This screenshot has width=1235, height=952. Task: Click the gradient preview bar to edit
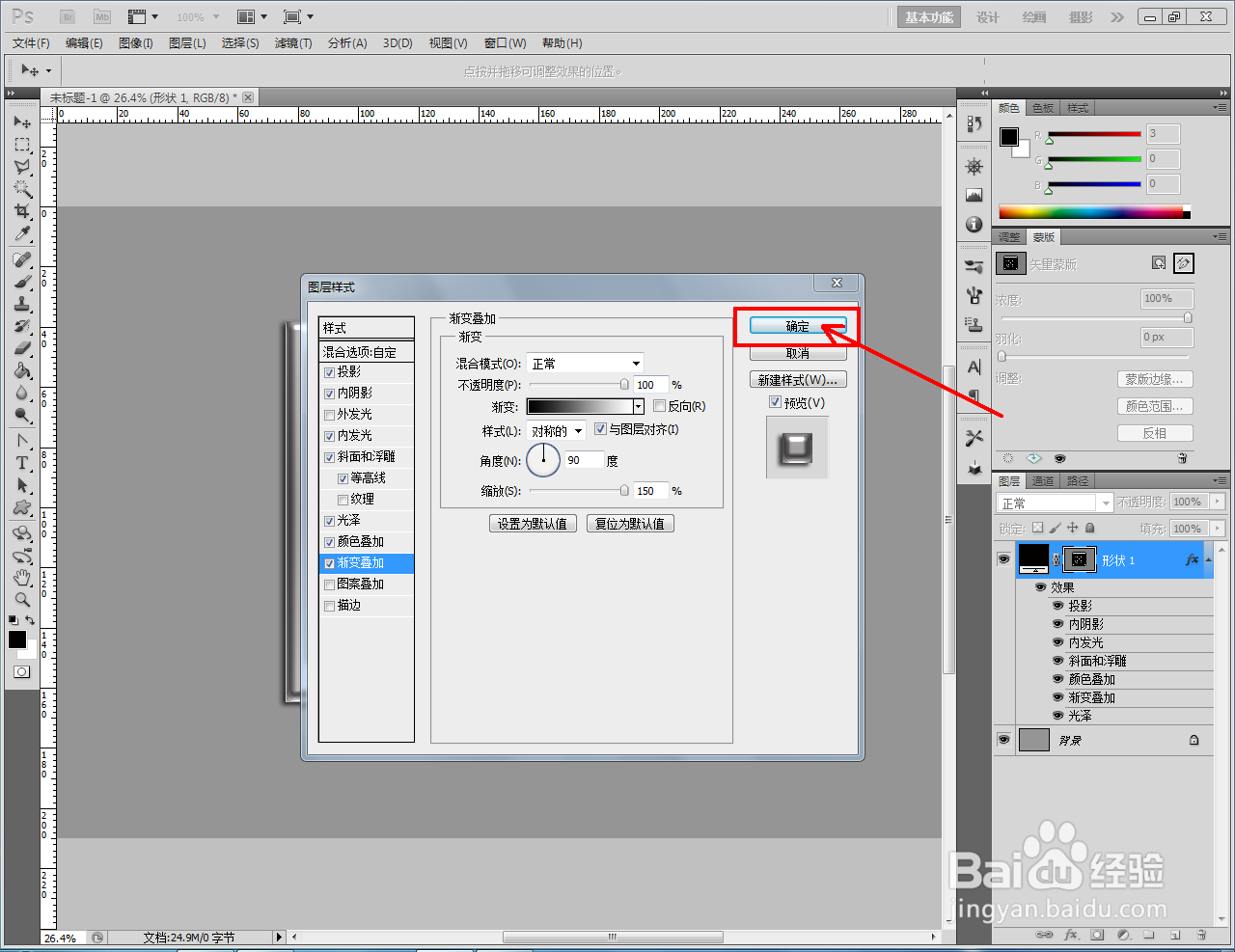(580, 407)
